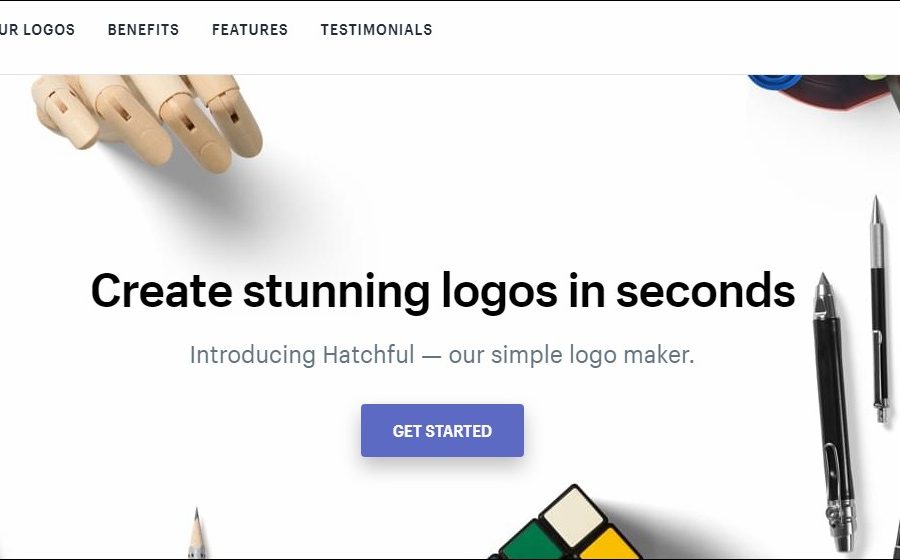Click the word Hatchful in the subheading
900x560 pixels.
pos(368,355)
